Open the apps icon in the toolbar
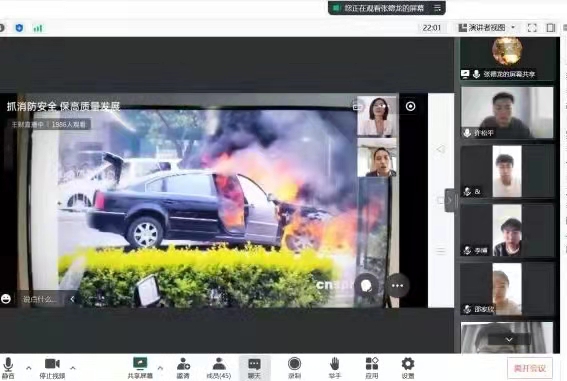Viewport: 567px width, 381px height. [x=372, y=367]
